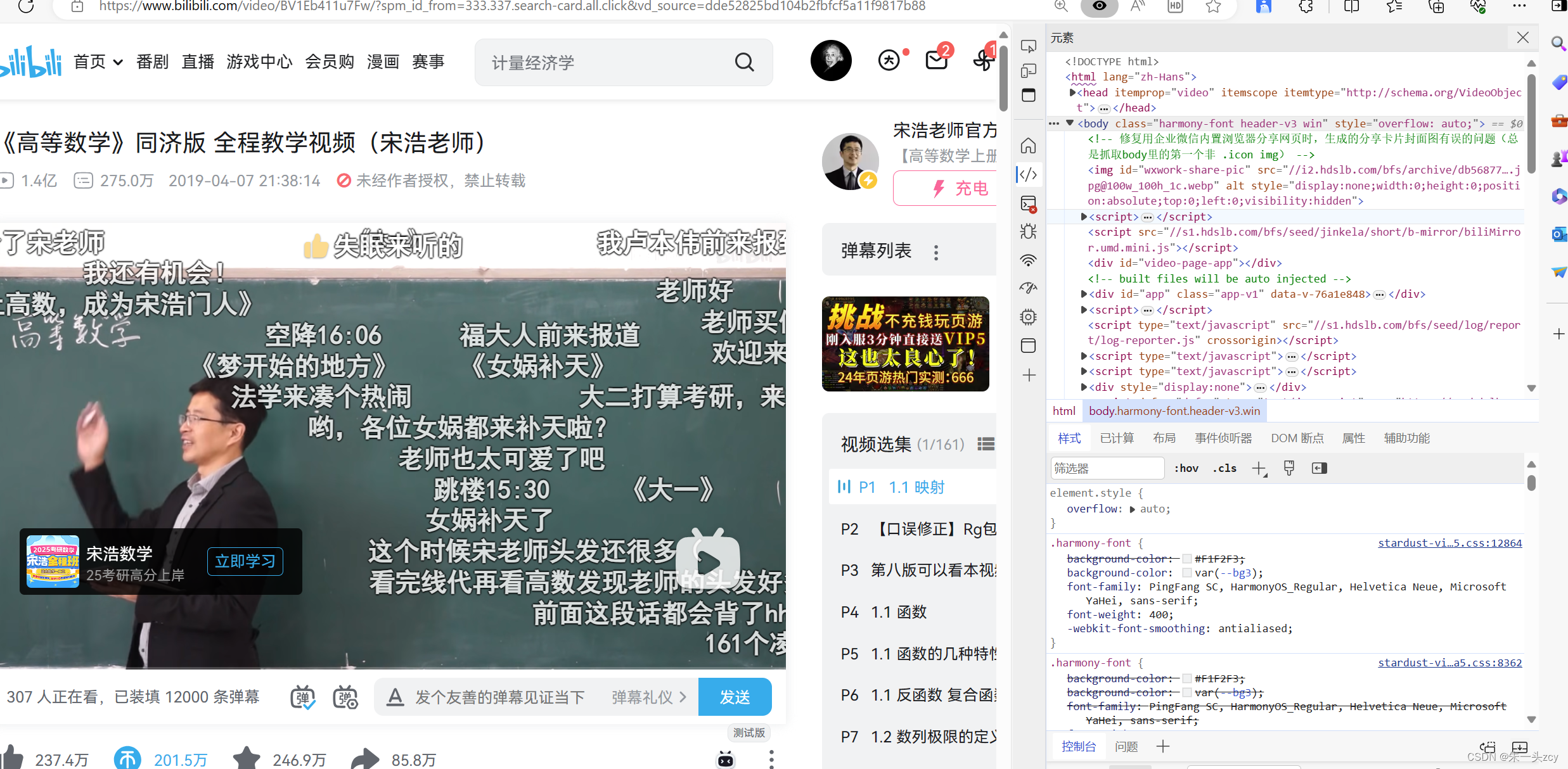
Task: Enable the :hov pseudo-class state toggle
Action: coord(1185,468)
